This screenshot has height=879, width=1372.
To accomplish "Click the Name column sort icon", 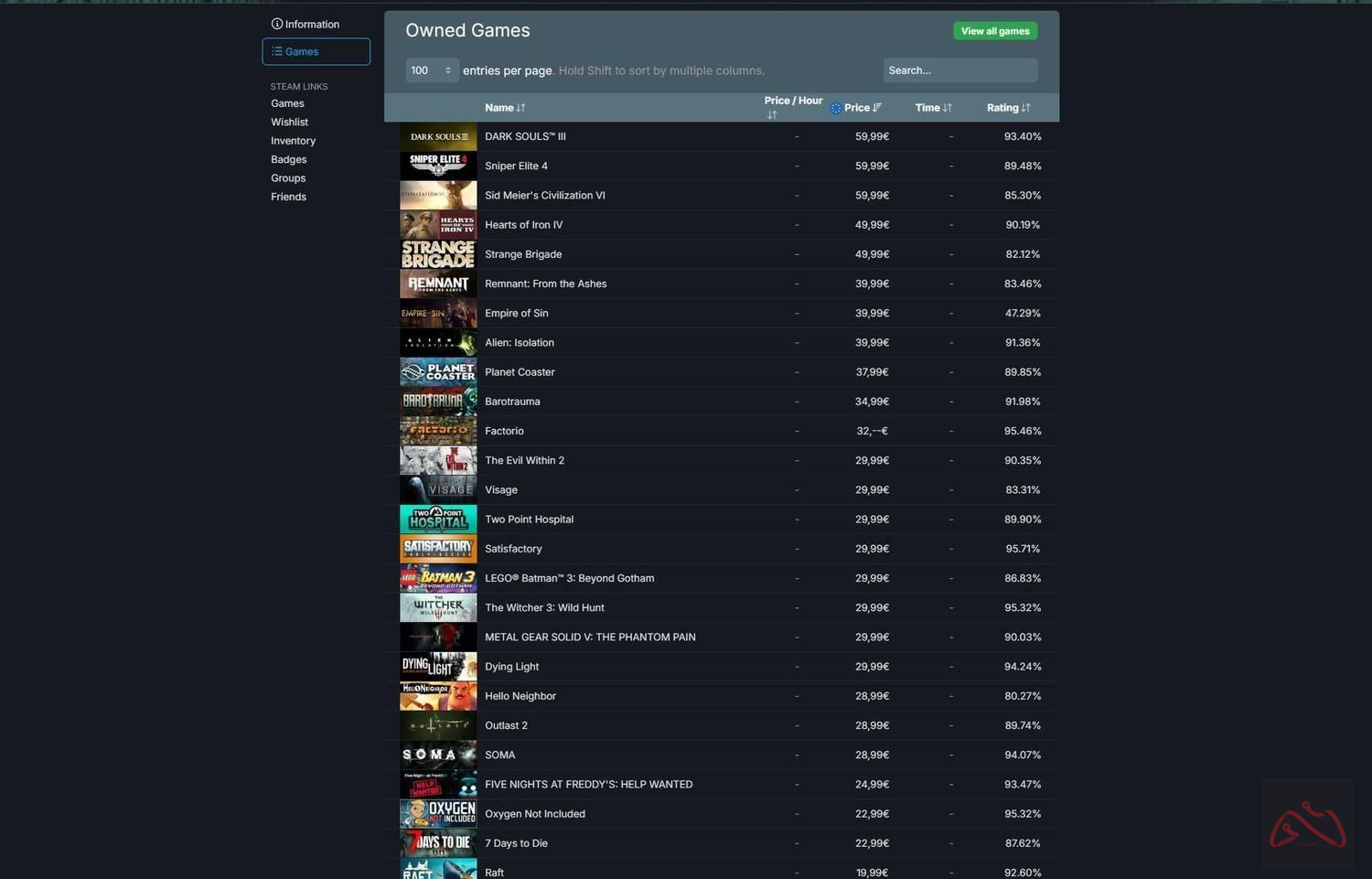I will coord(520,108).
